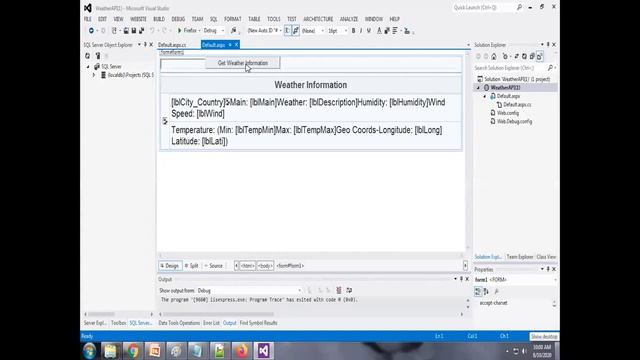Viewport: 640px width, 360px height.
Task: Select Default.aspx.cs in Solution Explorer tree
Action: 517,105
